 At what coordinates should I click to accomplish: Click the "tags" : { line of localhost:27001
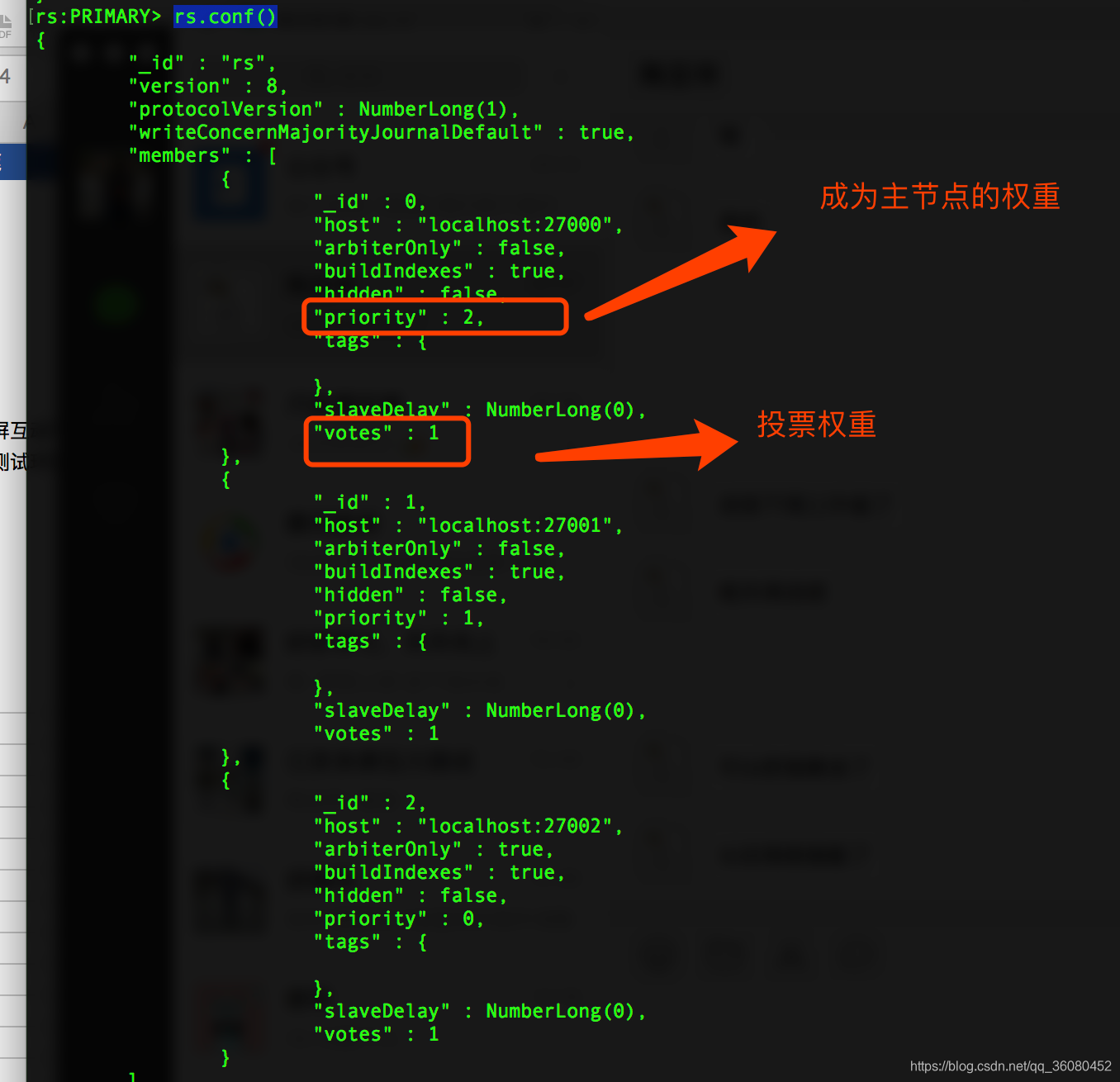tap(370, 641)
